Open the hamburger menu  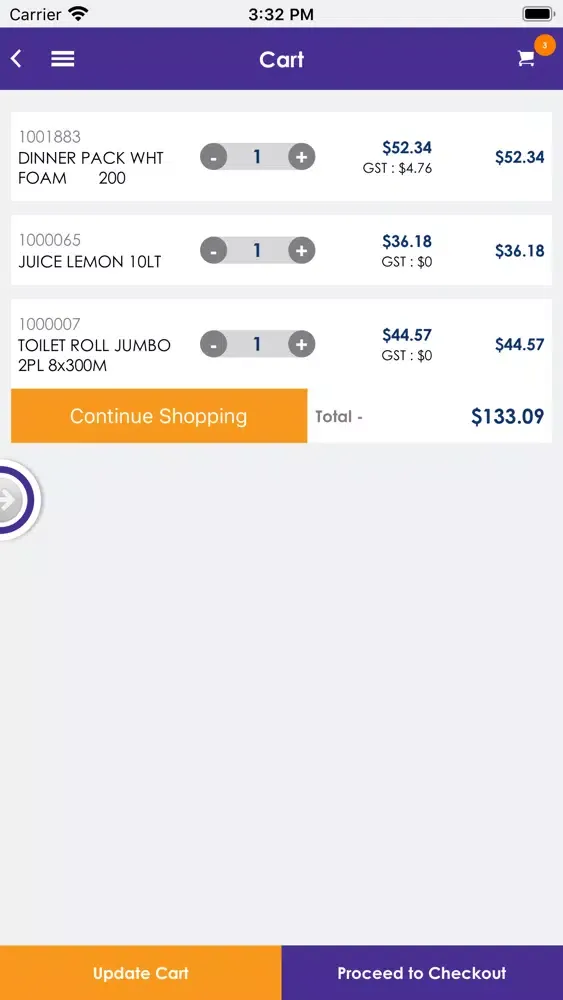click(62, 59)
